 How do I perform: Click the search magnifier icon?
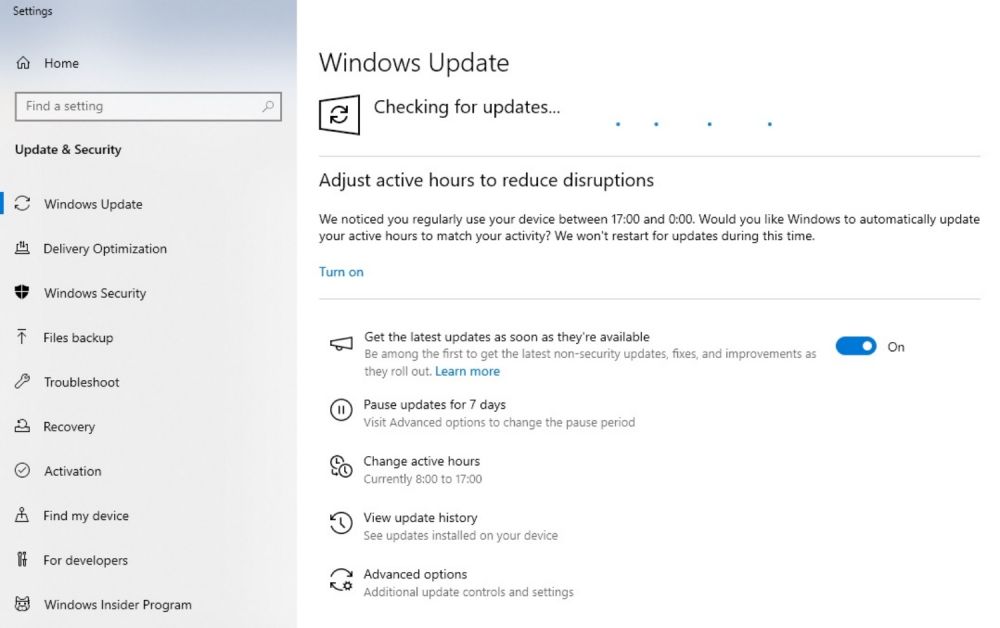point(268,106)
